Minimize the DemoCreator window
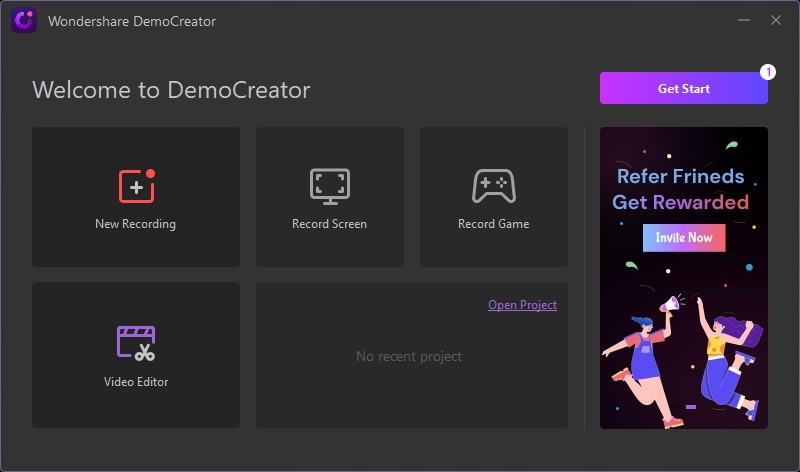The height and width of the screenshot is (472, 800). click(x=743, y=20)
